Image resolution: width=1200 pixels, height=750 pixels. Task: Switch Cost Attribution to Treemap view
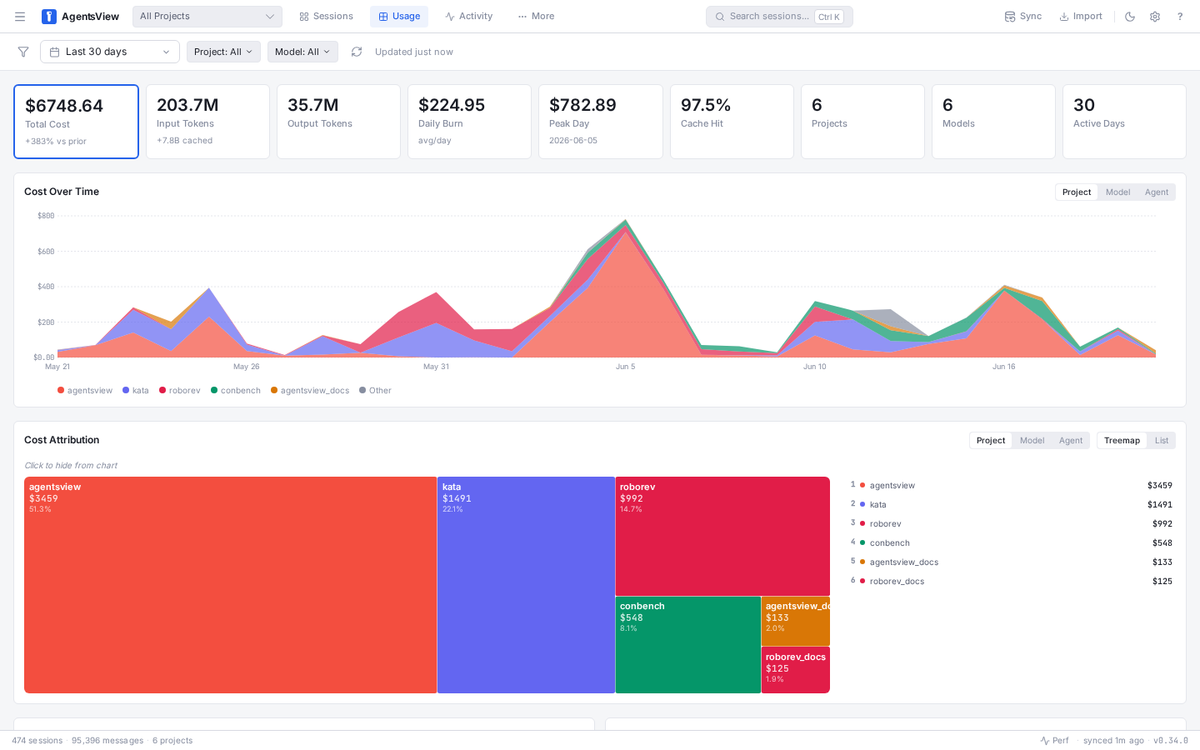click(1122, 440)
